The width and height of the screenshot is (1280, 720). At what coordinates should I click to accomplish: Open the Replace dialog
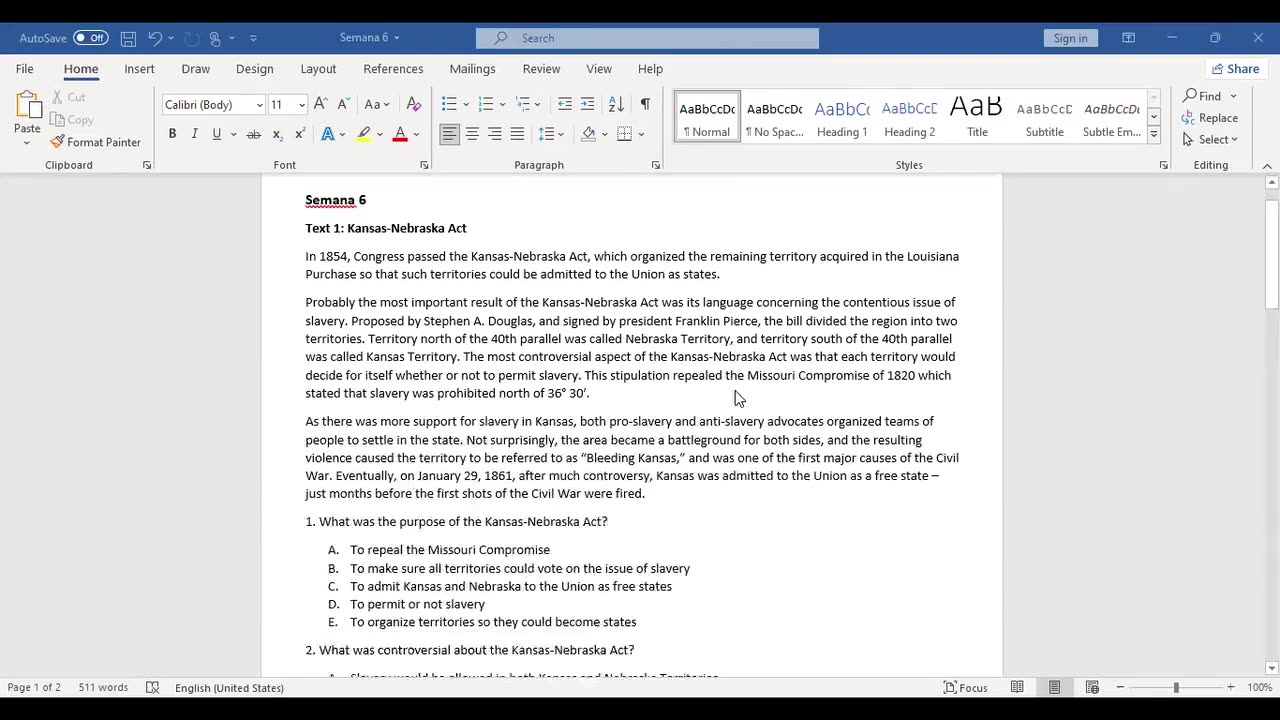click(x=1210, y=118)
